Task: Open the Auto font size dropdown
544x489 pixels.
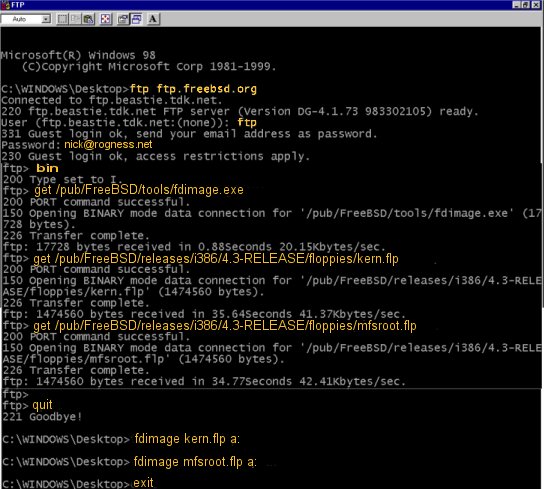Action: pyautogui.click(x=26, y=19)
